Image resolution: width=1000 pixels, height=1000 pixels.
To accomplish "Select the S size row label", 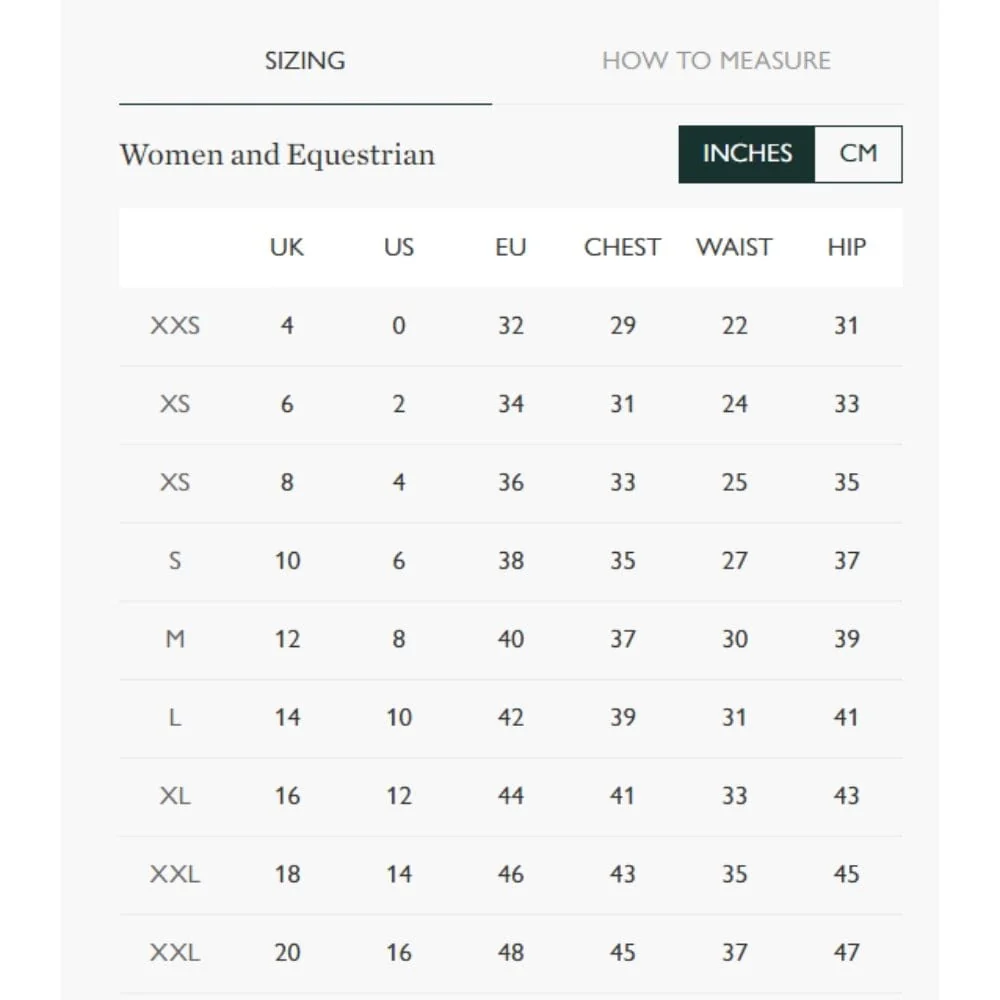I will 175,561.
